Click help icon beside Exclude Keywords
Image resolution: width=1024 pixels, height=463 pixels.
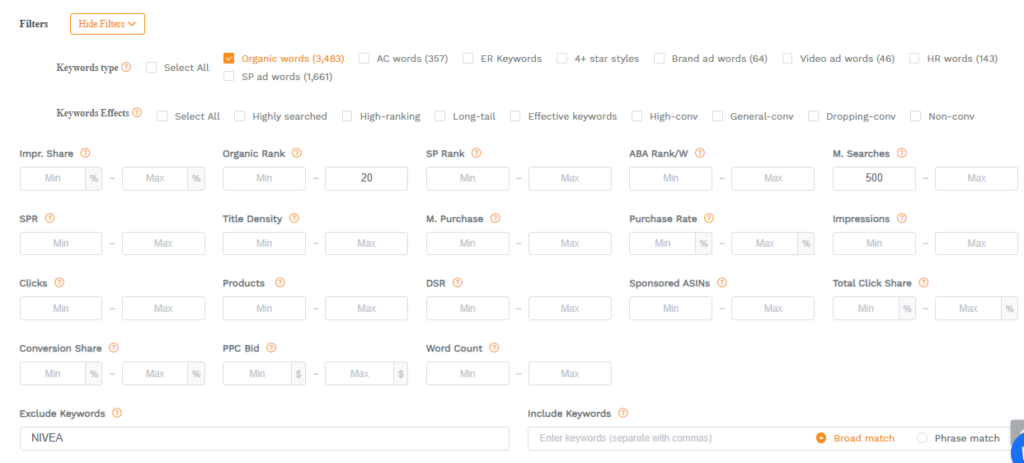tap(117, 413)
